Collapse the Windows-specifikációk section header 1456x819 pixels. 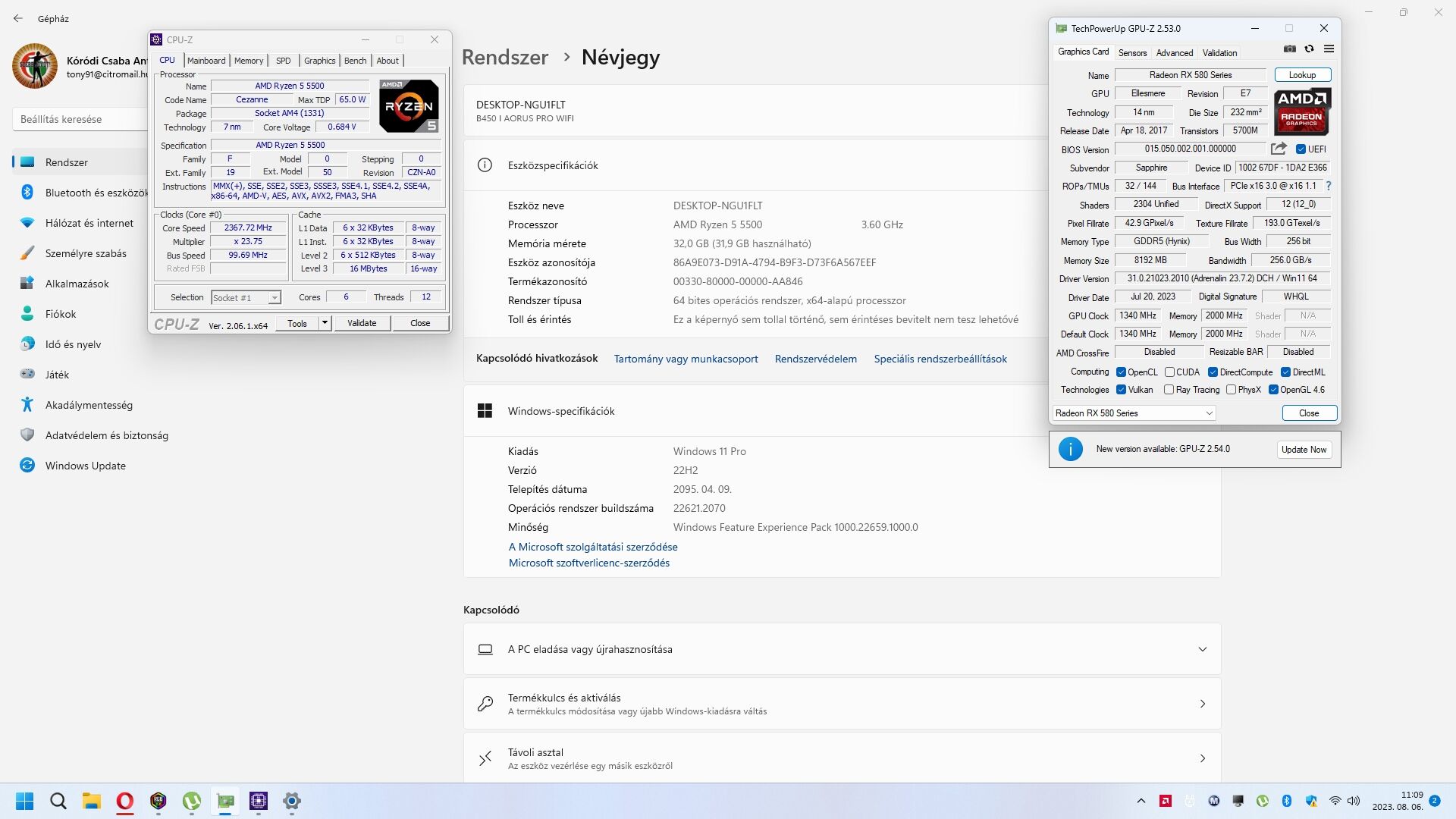[842, 411]
